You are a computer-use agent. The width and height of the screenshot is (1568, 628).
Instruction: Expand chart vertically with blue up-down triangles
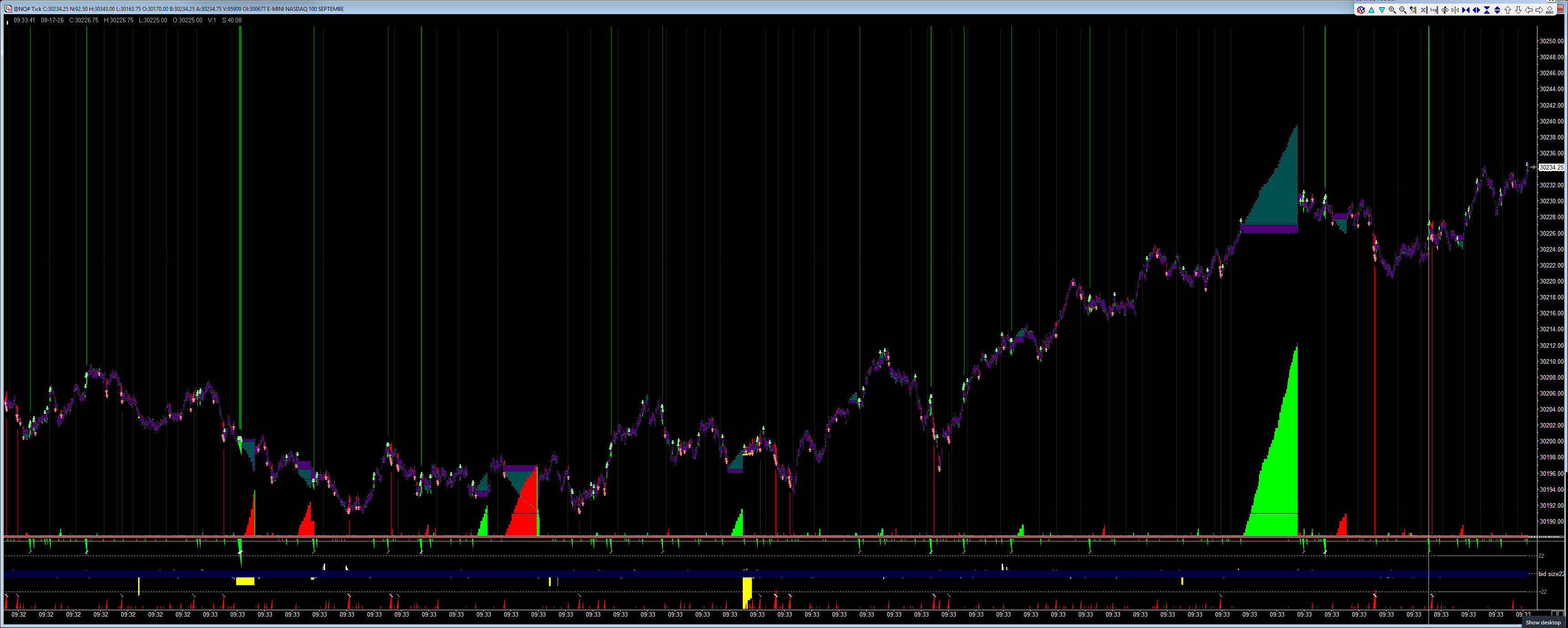(x=1497, y=10)
